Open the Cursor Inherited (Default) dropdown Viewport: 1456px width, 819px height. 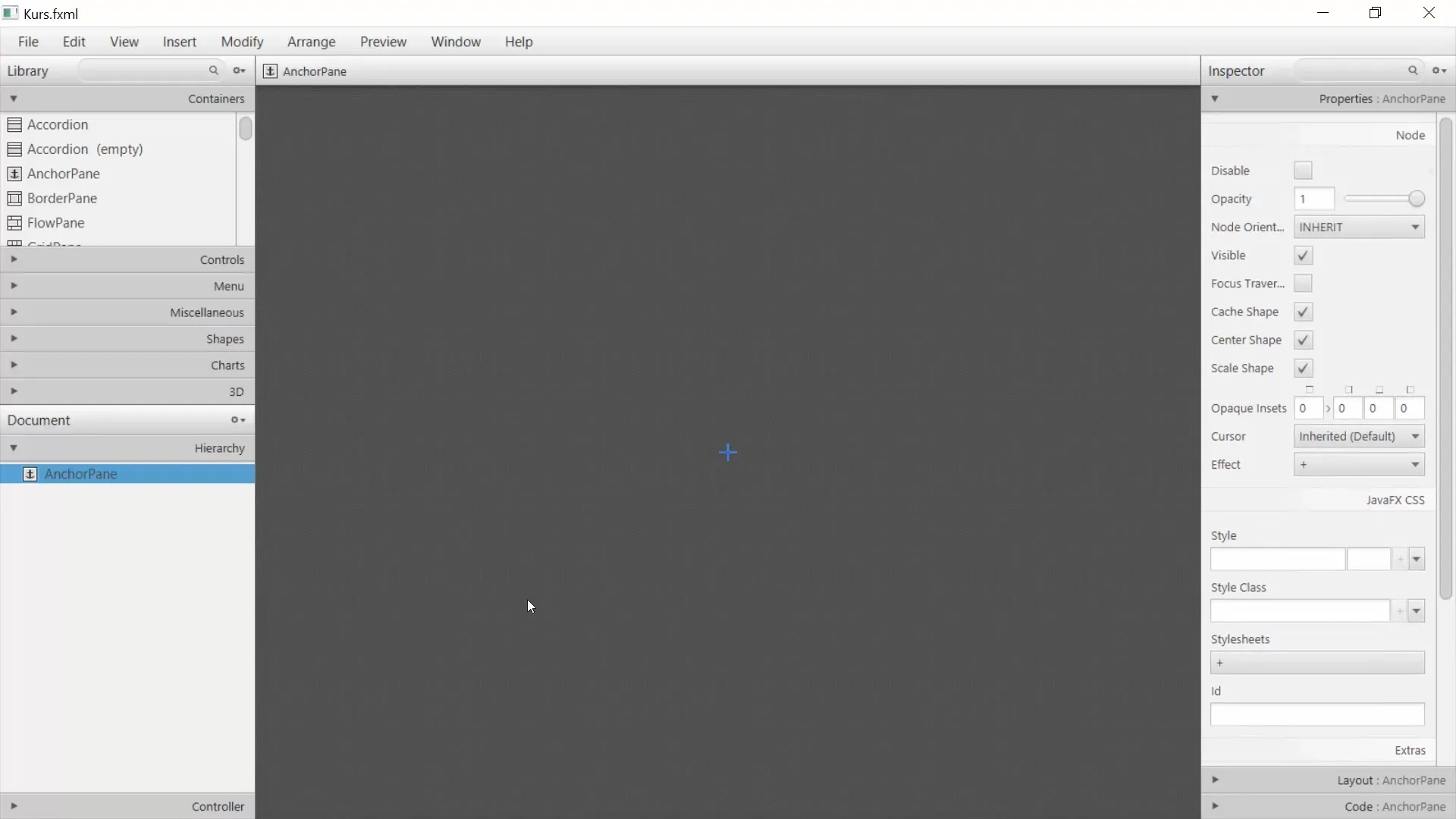[x=1359, y=437]
